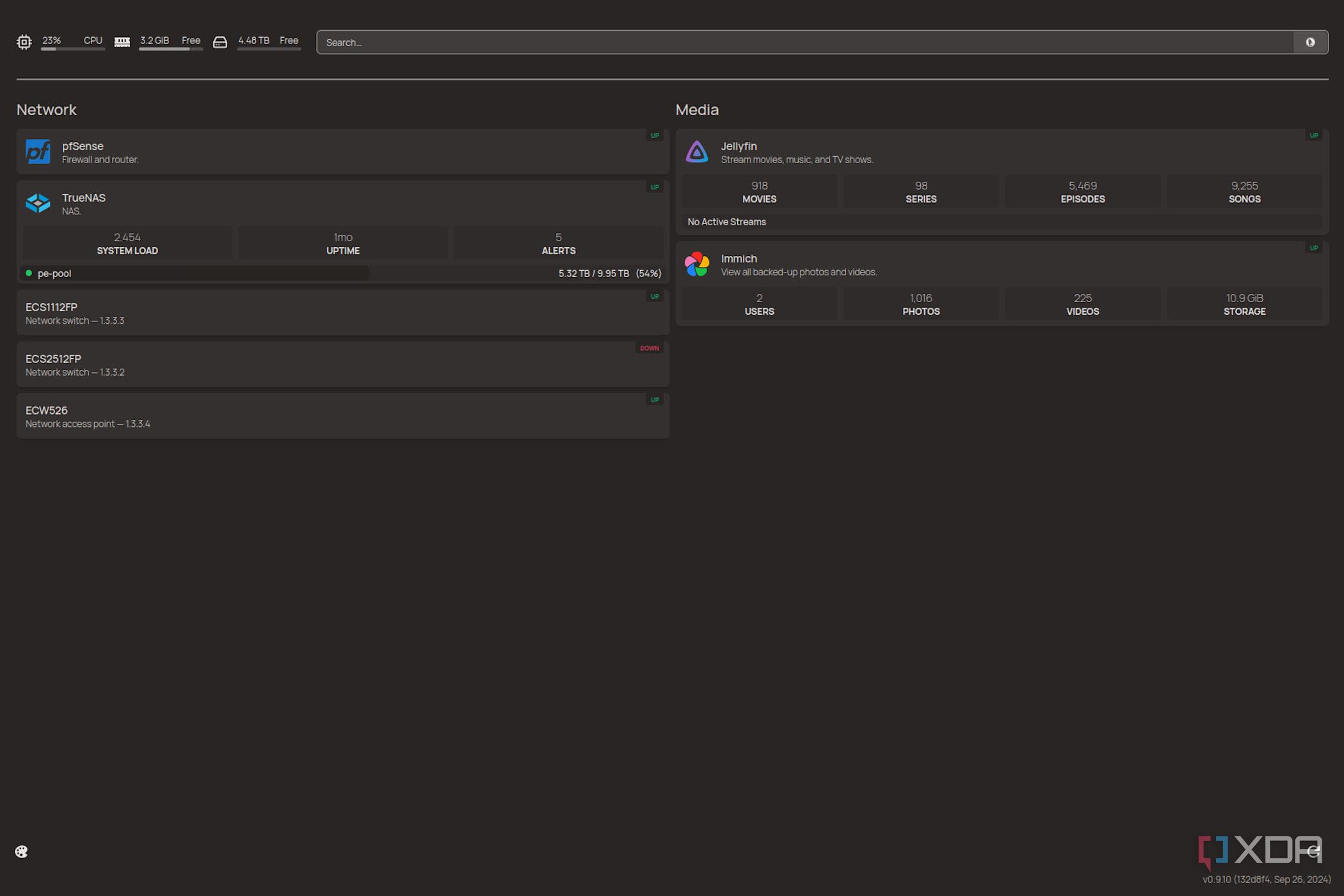Click the 5,469 Episodes stat block
The width and height of the screenshot is (1344, 896).
pos(1083,192)
